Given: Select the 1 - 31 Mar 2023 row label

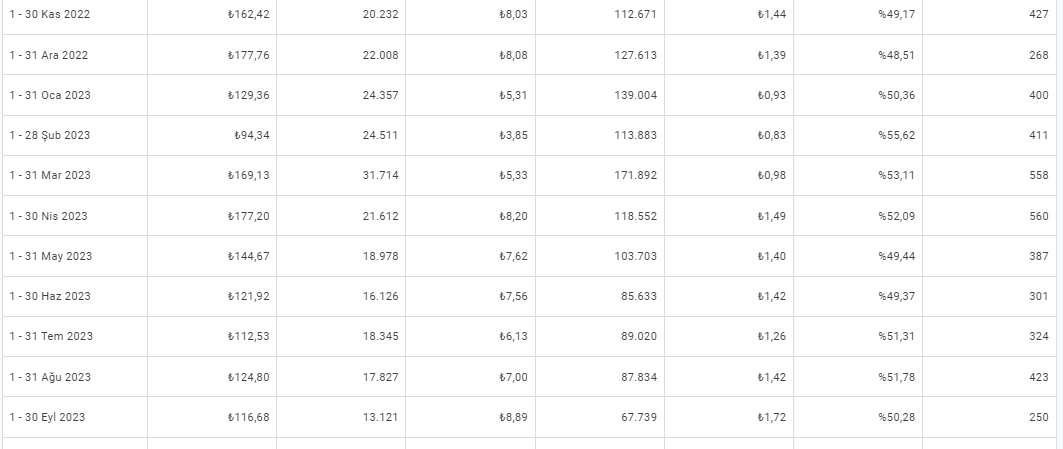Looking at the screenshot, I should coord(49,175).
